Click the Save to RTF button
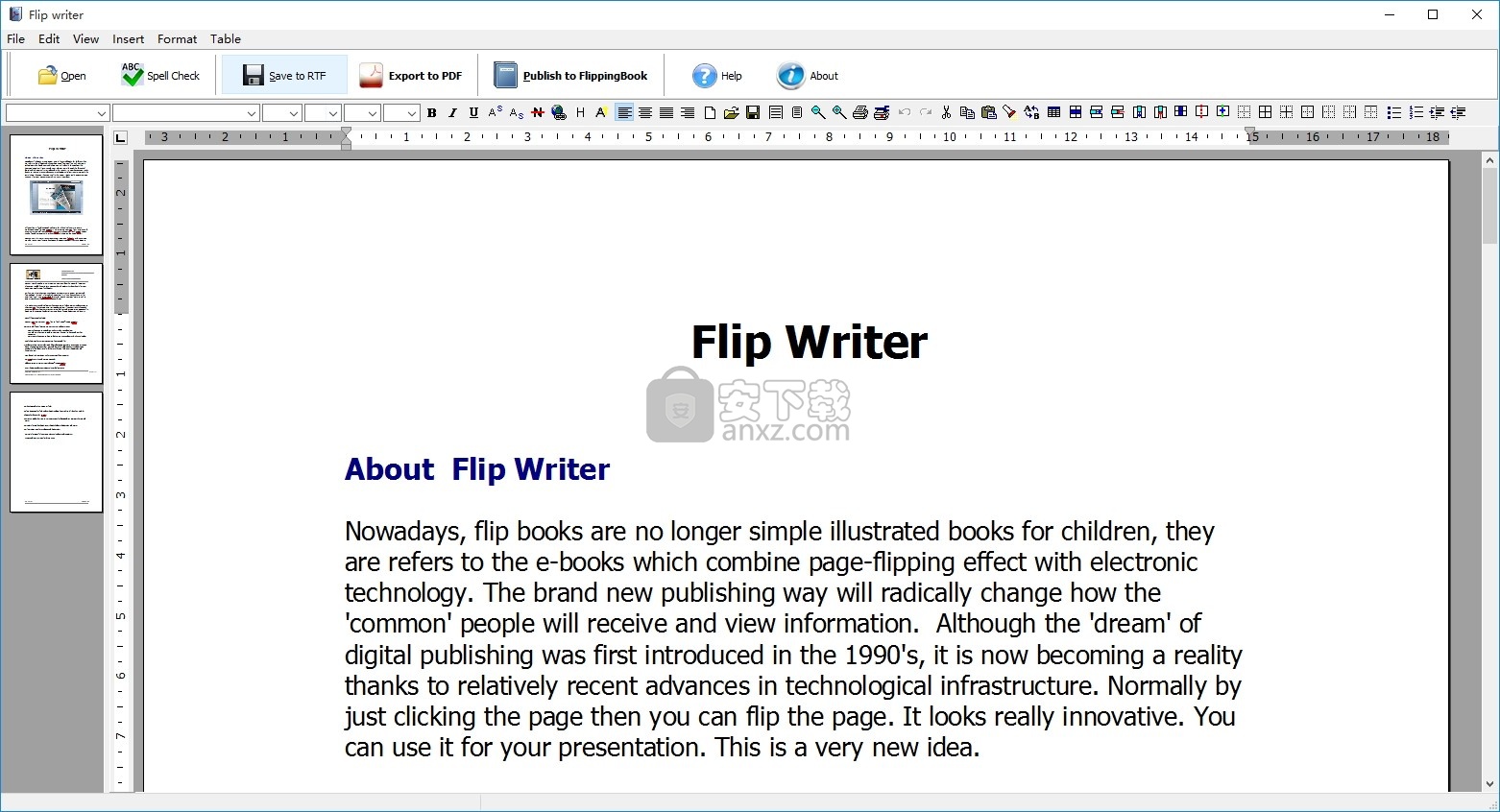Screen dimensions: 1500x812 [x=284, y=76]
